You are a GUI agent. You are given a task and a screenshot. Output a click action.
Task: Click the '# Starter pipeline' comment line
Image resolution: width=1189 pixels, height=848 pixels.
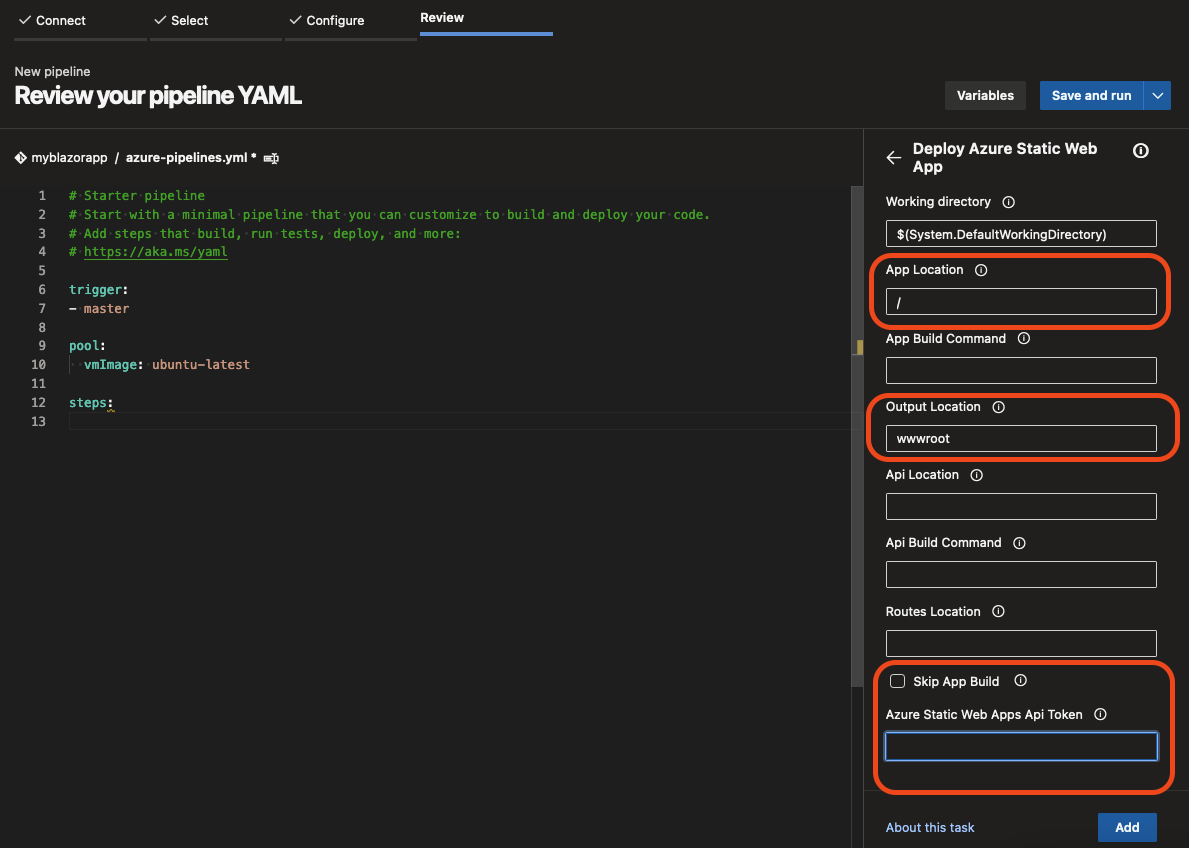[136, 196]
